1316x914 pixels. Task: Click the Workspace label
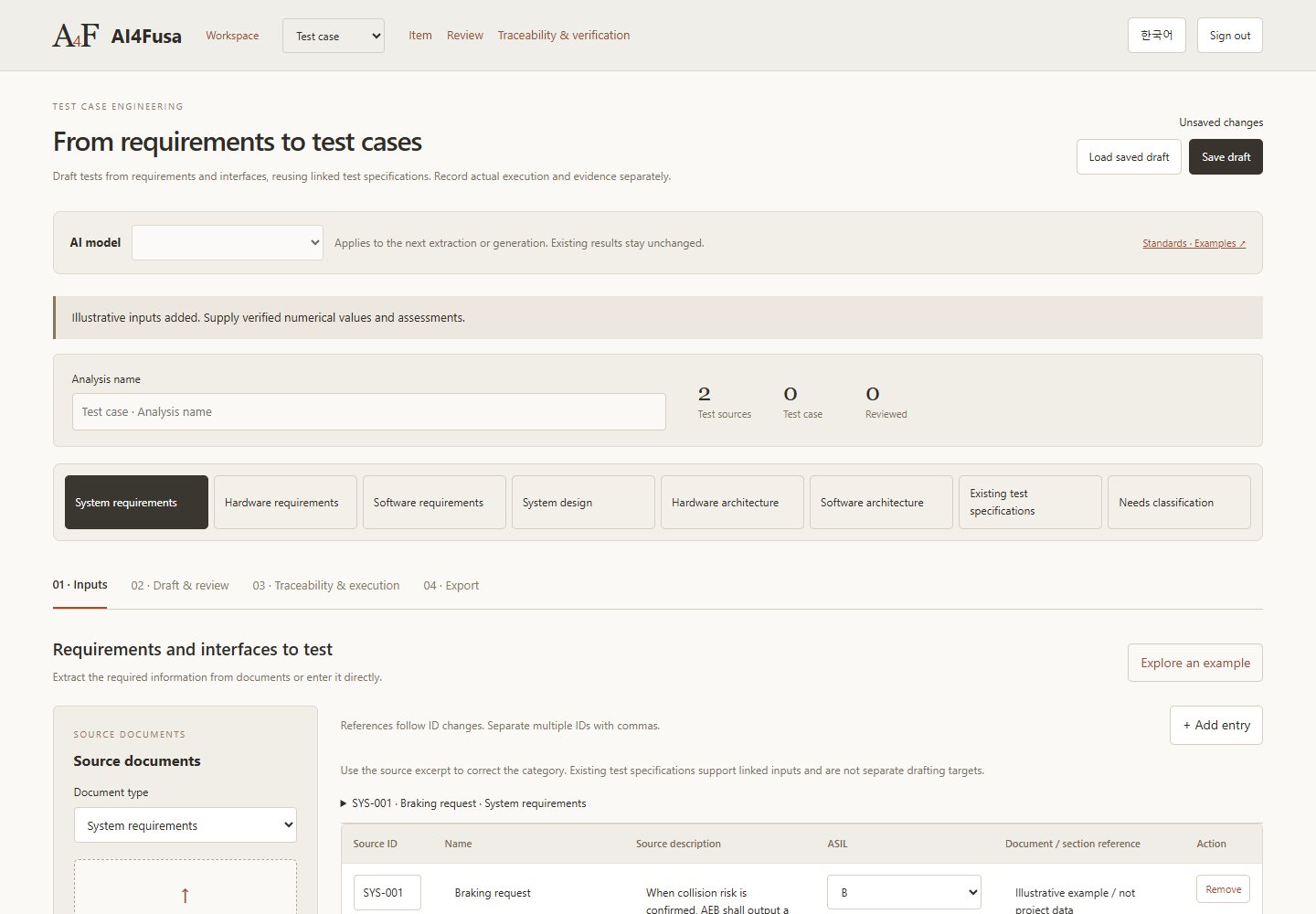232,36
